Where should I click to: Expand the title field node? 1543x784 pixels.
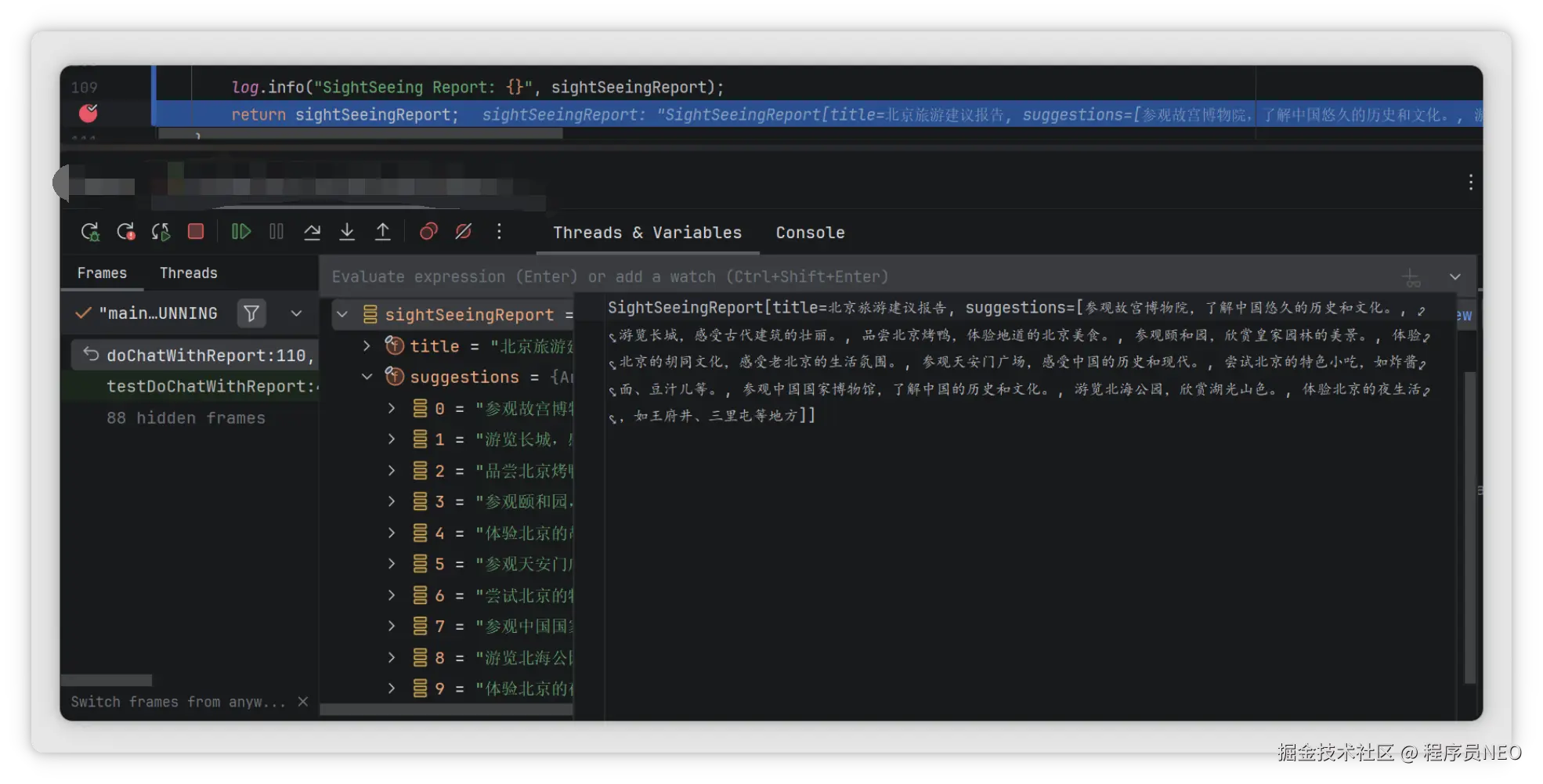pos(367,346)
